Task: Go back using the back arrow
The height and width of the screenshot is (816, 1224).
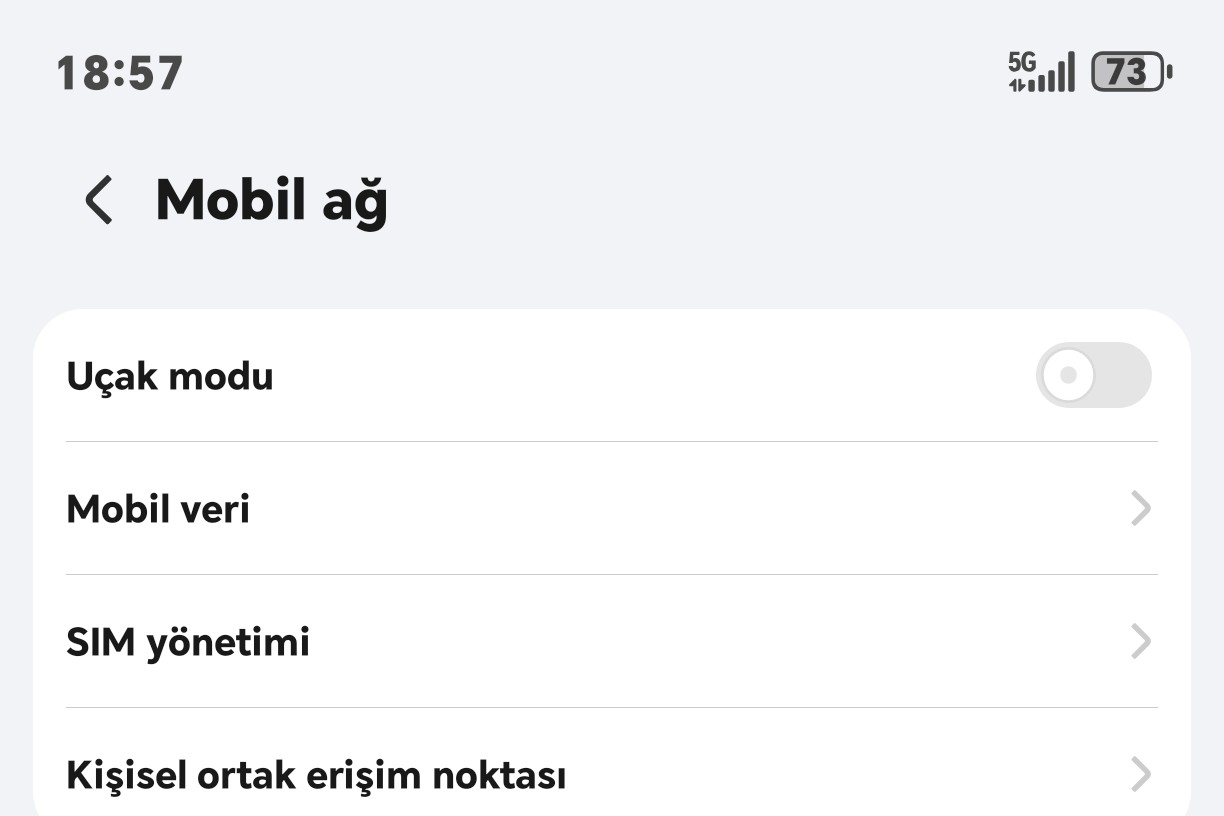Action: 98,200
